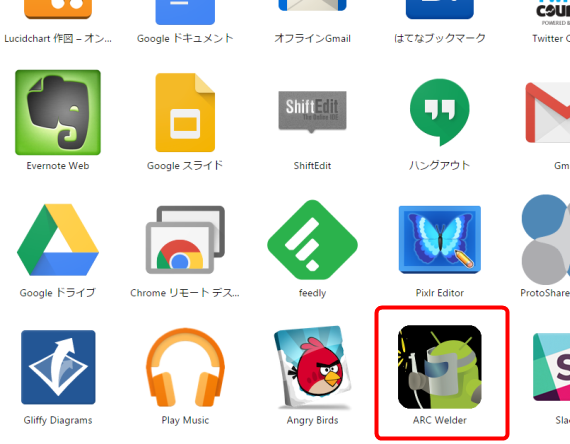570x444 pixels.
Task: Open the はてなブックマーク app icon
Action: (439, 9)
